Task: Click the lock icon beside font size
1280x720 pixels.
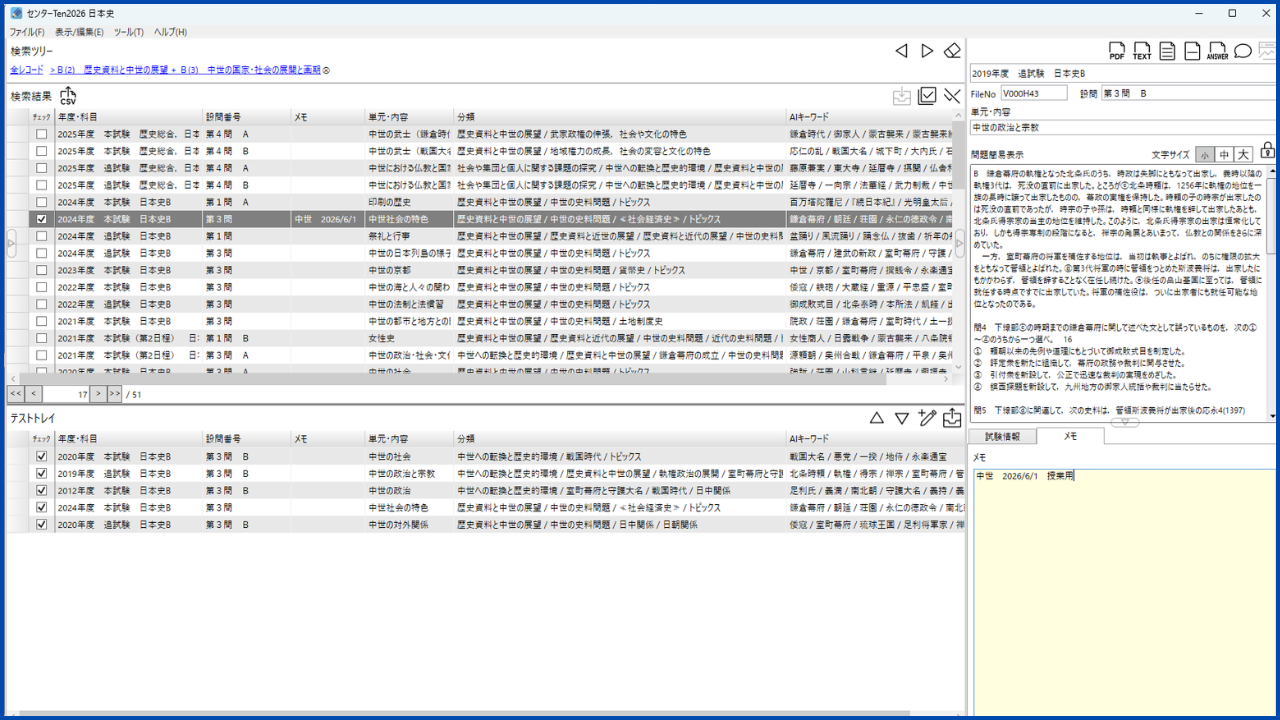Action: pyautogui.click(x=1268, y=152)
